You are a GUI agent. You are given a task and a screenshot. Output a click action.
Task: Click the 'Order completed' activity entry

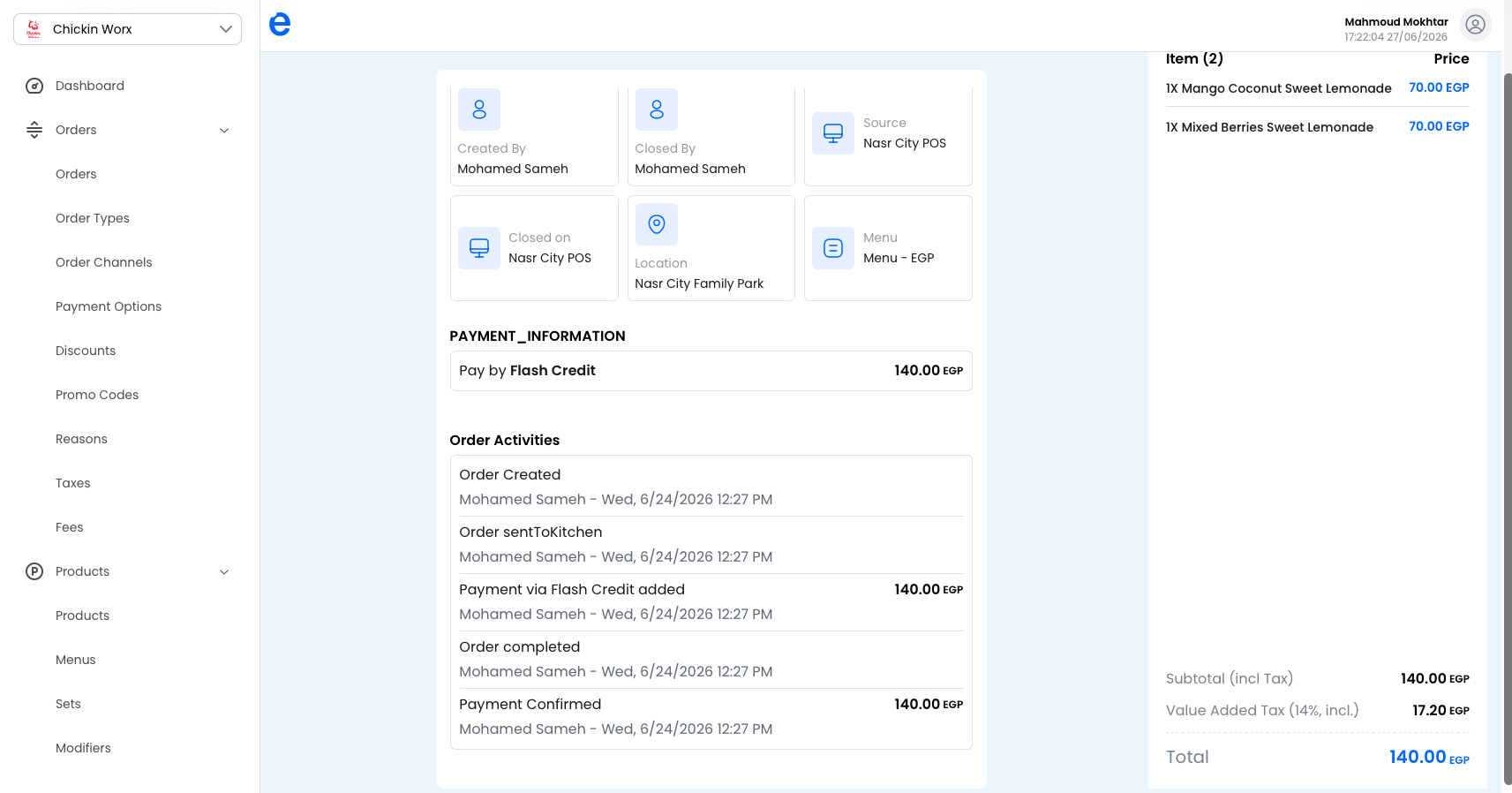pyautogui.click(x=711, y=659)
